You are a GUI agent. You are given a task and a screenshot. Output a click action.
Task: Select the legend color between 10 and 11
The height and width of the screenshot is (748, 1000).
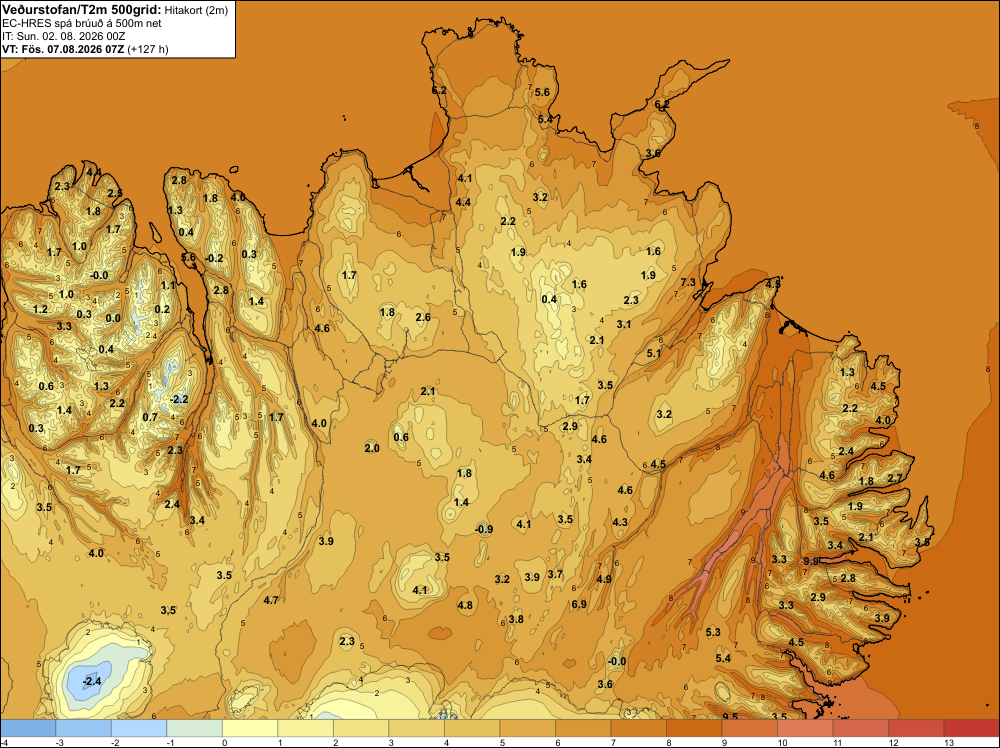click(x=805, y=728)
